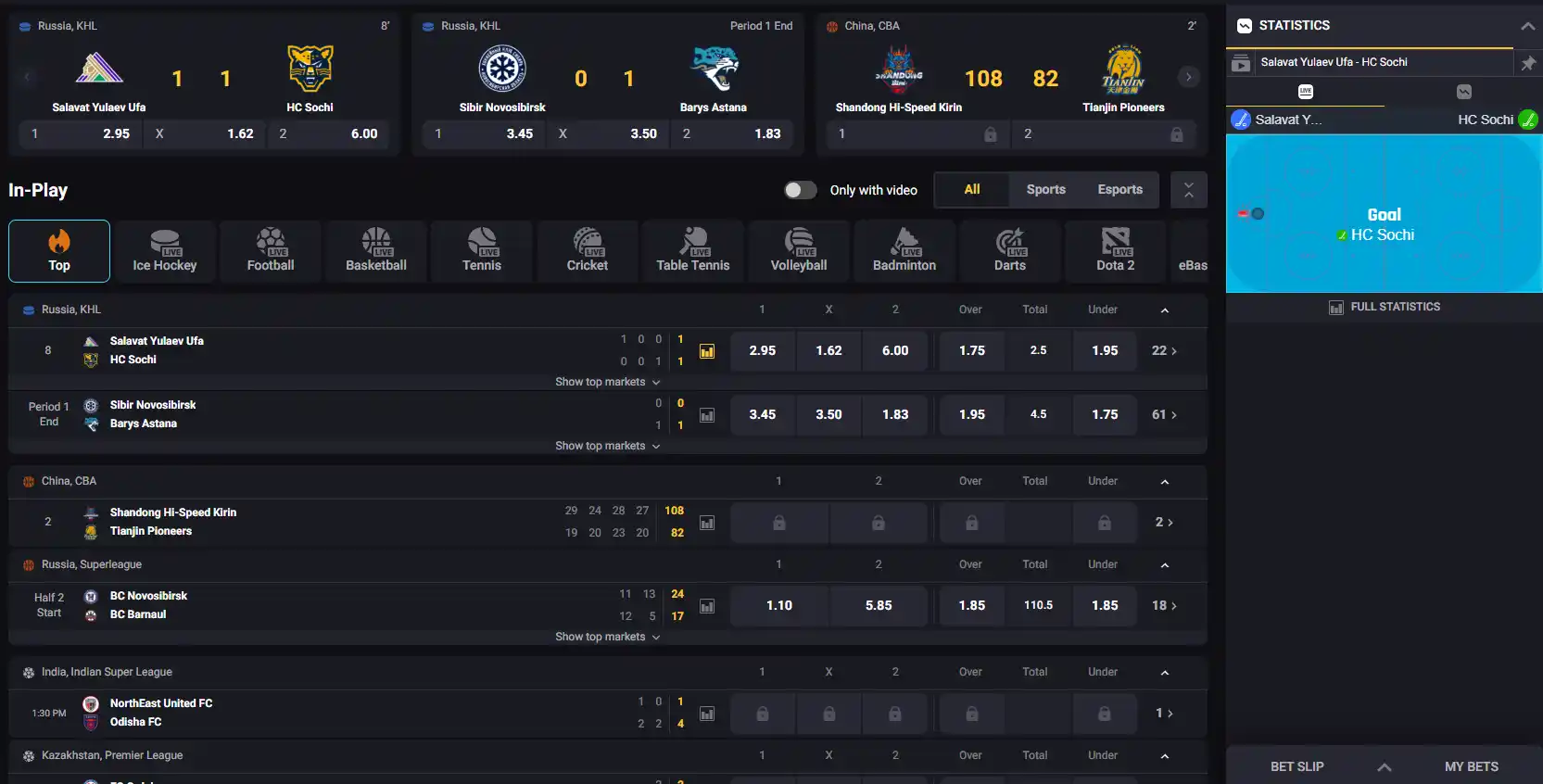The width and height of the screenshot is (1543, 784).
Task: Collapse the China, CBA league section
Action: [x=1165, y=482]
